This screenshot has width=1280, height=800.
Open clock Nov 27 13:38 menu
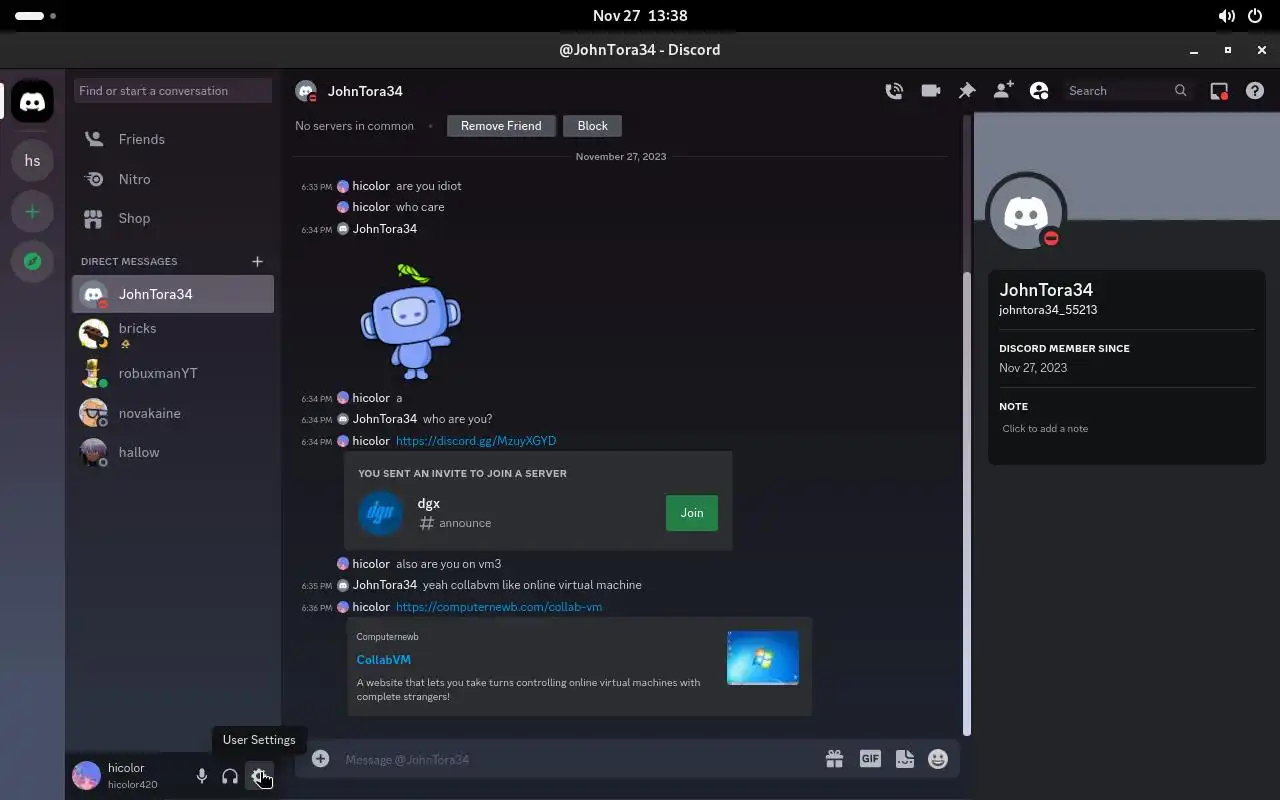pos(640,16)
